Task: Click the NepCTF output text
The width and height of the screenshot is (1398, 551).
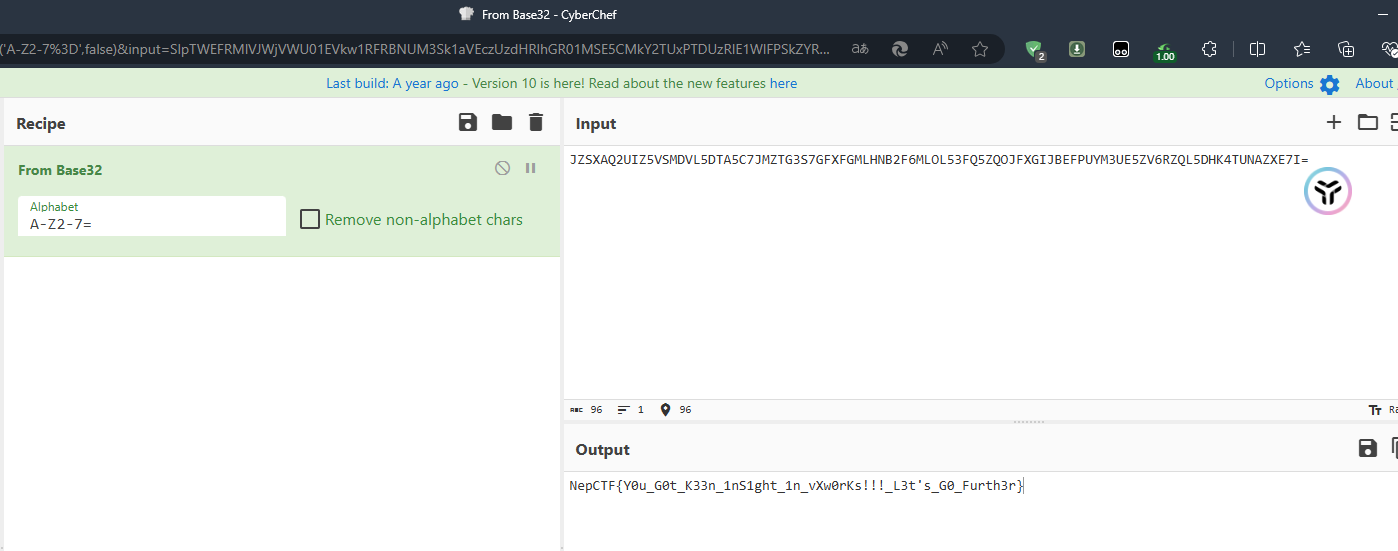Action: (x=796, y=486)
